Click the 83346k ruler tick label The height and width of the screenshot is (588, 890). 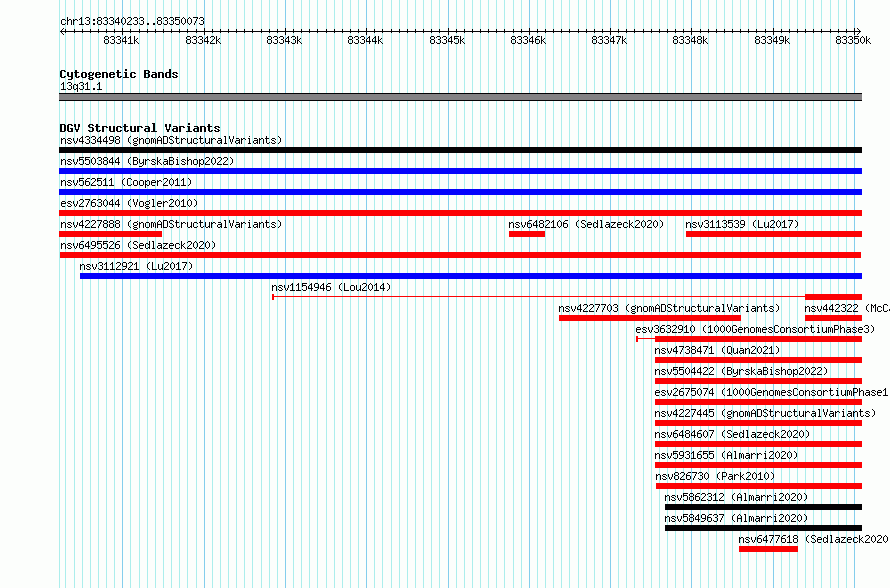coord(528,40)
